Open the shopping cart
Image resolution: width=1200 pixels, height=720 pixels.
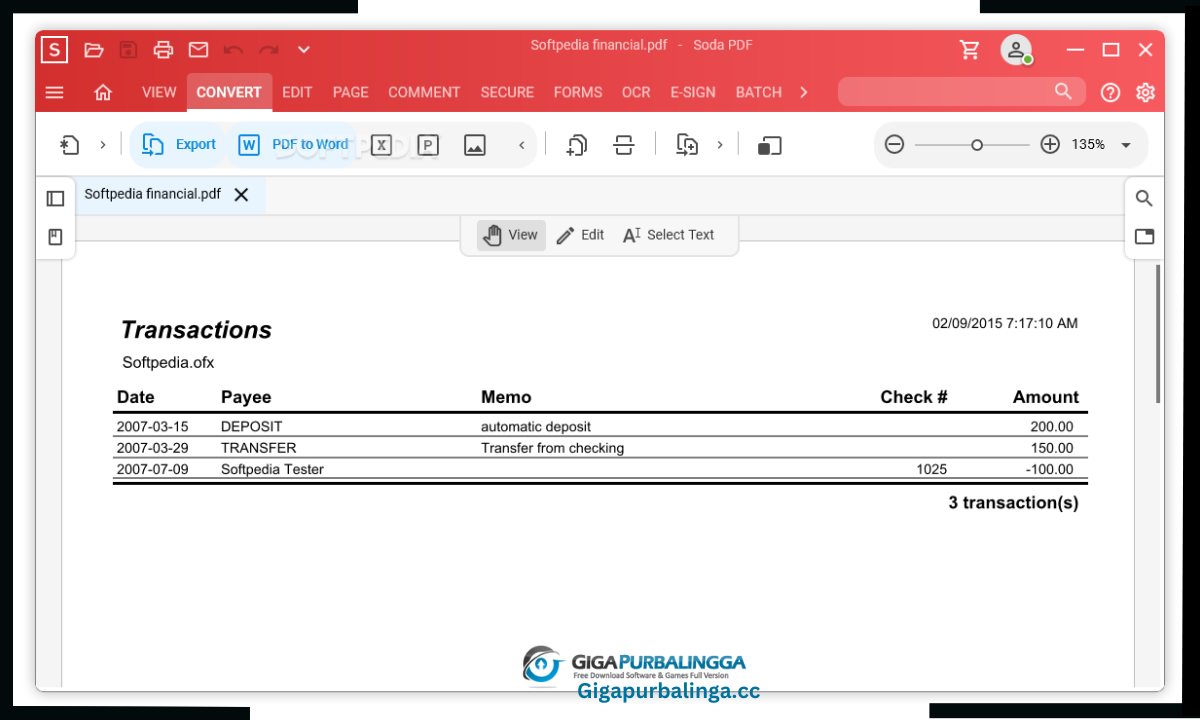[x=969, y=50]
